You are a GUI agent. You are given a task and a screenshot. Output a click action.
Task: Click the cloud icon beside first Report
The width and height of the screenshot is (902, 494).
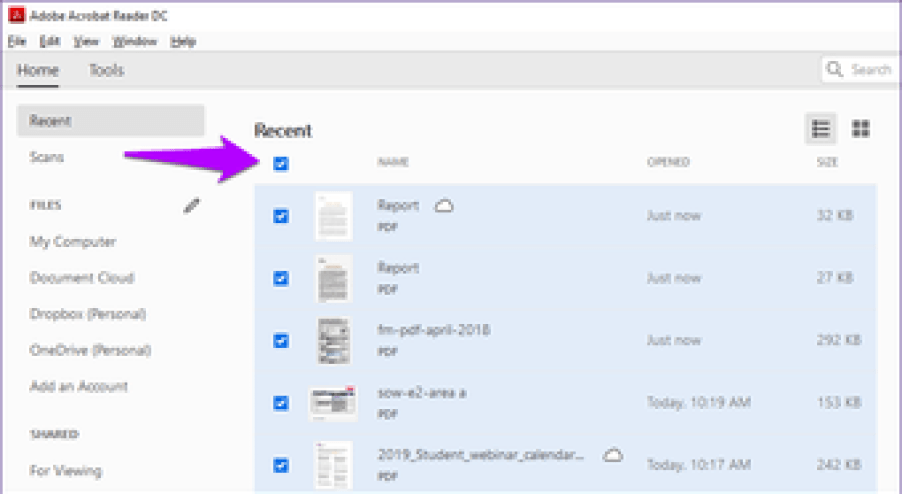click(444, 205)
